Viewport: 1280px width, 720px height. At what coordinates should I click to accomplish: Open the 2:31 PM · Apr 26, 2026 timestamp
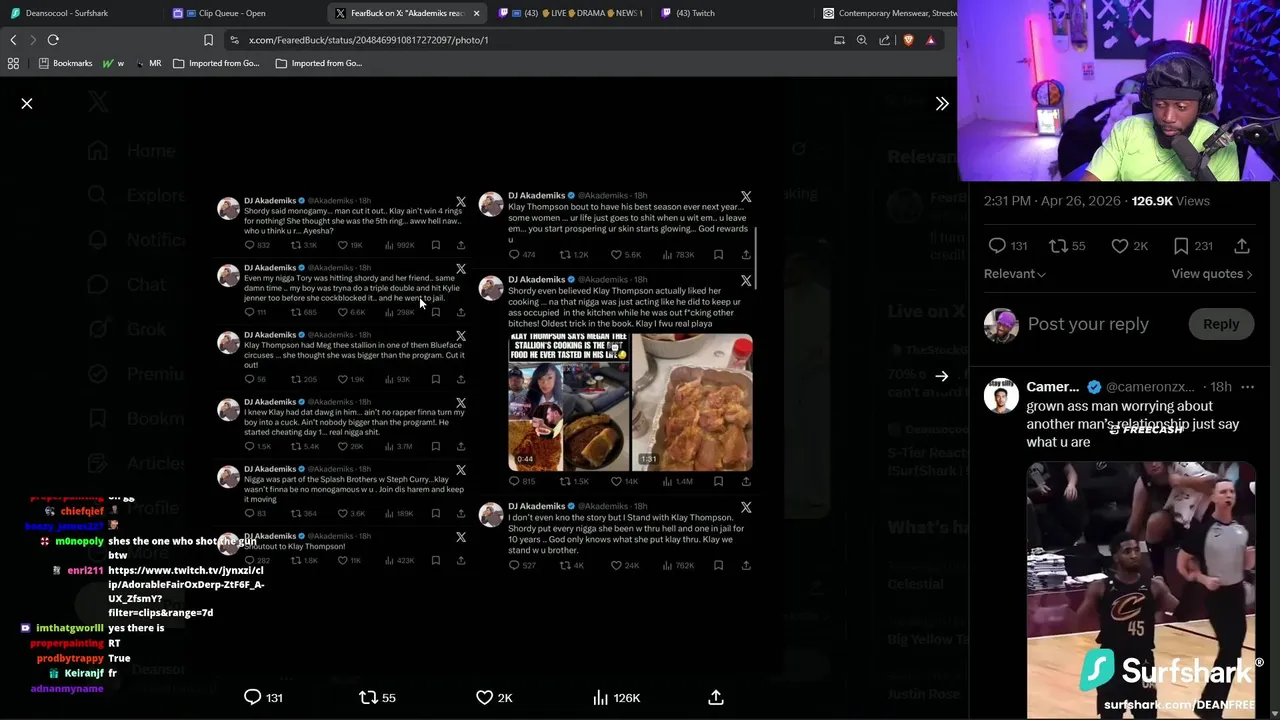tap(1052, 201)
